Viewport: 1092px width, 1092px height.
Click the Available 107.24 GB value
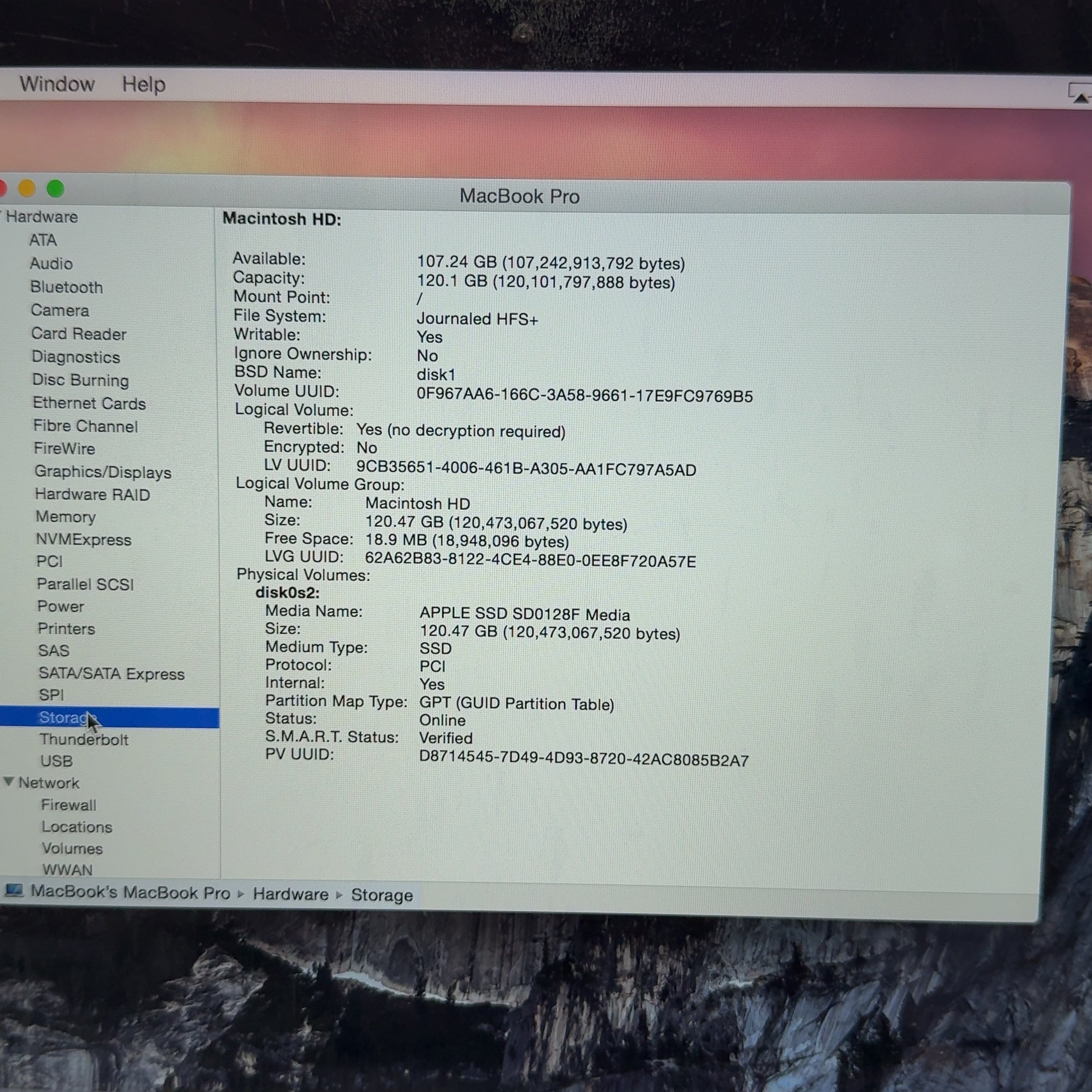(551, 263)
